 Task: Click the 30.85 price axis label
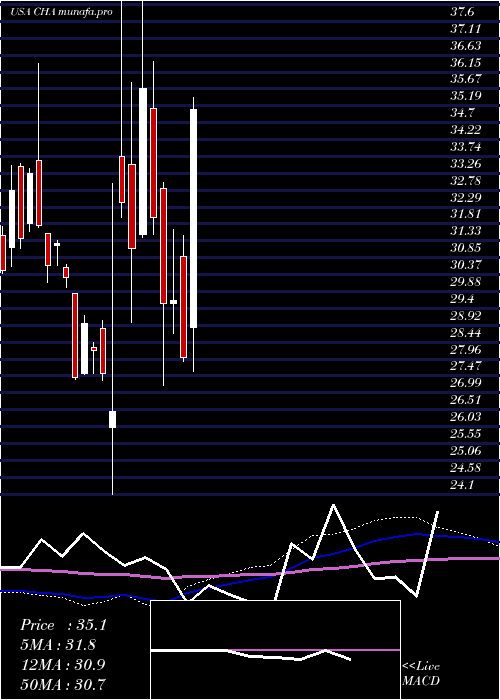(x=466, y=248)
